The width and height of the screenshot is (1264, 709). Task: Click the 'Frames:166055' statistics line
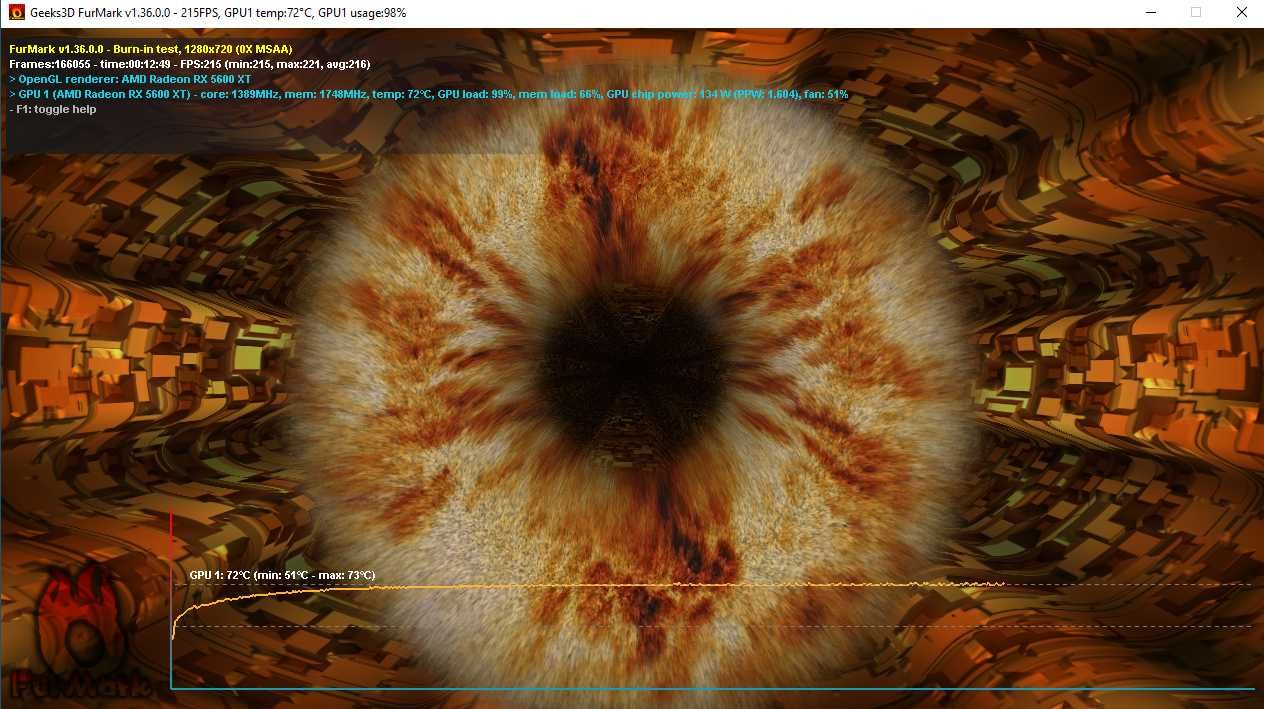coord(189,64)
